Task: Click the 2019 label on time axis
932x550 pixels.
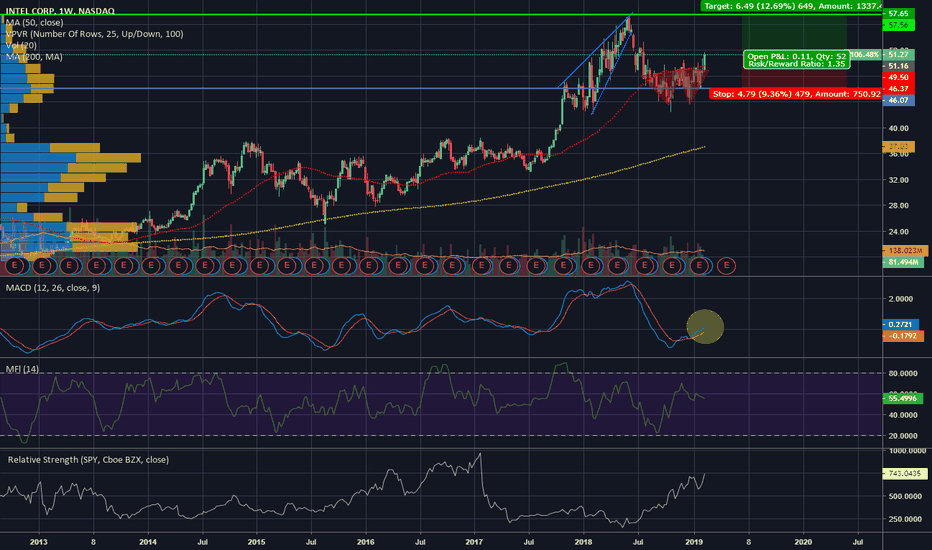Action: coord(694,542)
